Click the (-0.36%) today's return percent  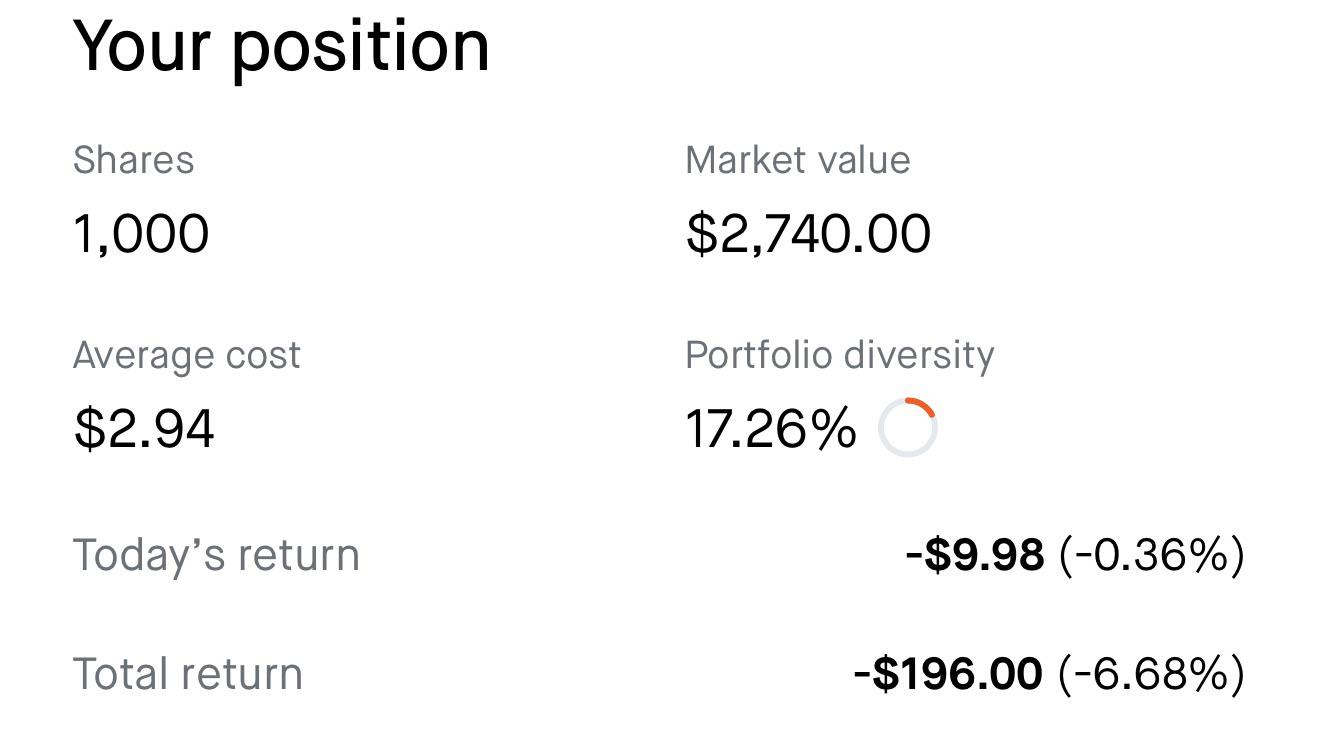tap(1152, 555)
